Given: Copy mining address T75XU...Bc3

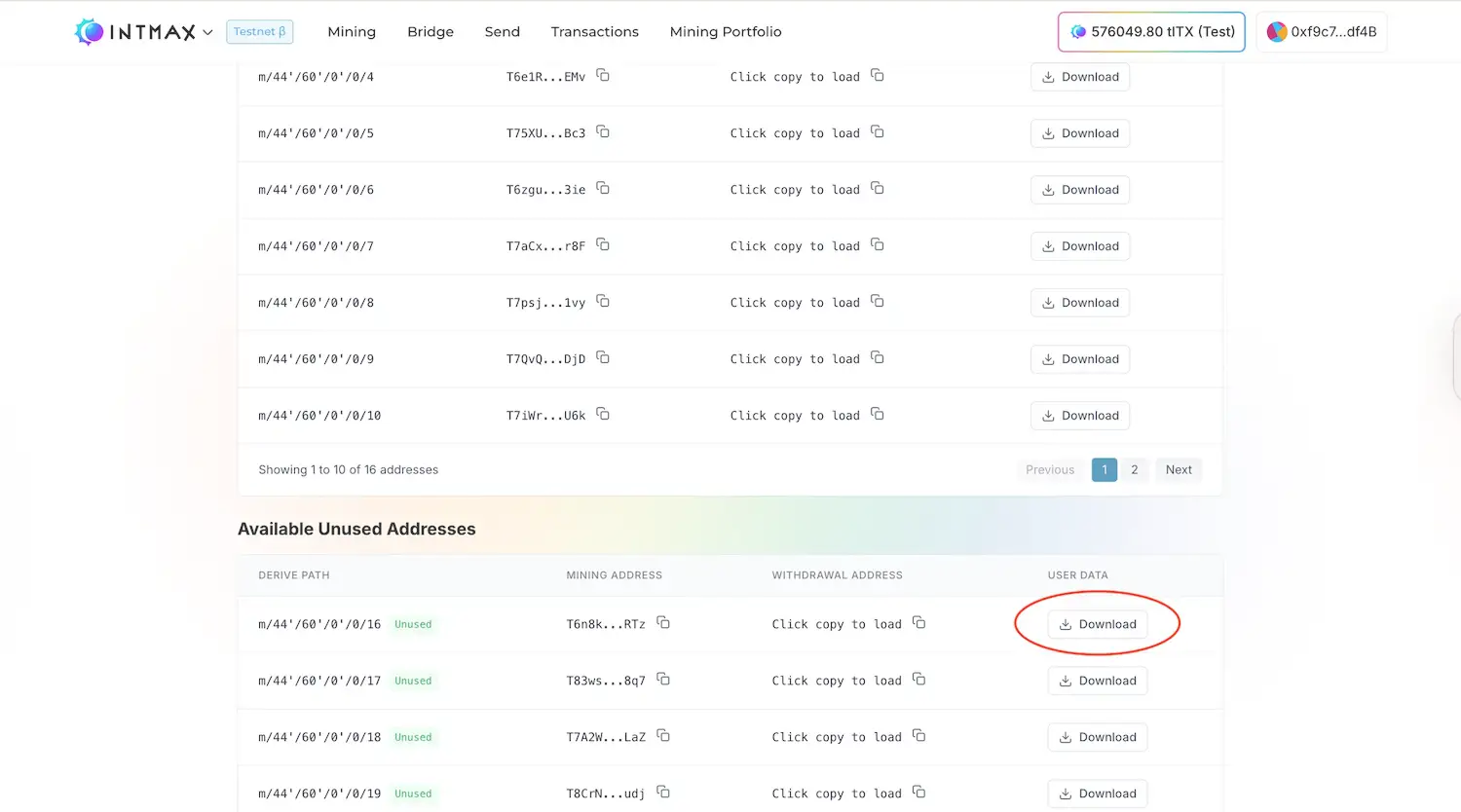Looking at the screenshot, I should (x=603, y=132).
